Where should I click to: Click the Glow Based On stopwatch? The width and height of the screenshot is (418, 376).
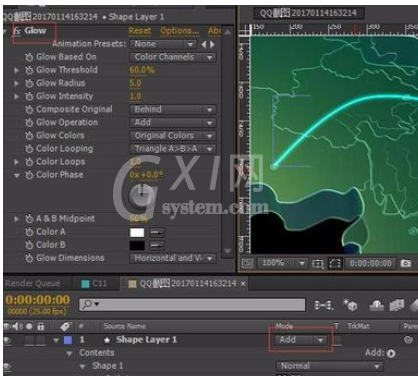pos(29,57)
